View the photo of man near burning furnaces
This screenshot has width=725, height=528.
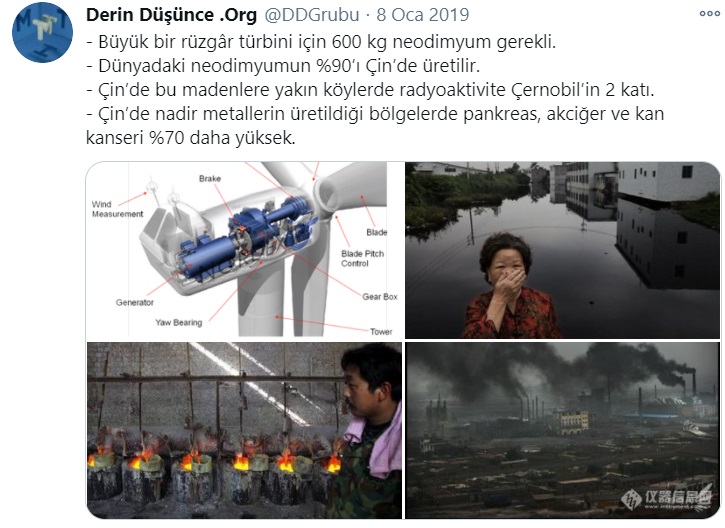tap(244, 430)
